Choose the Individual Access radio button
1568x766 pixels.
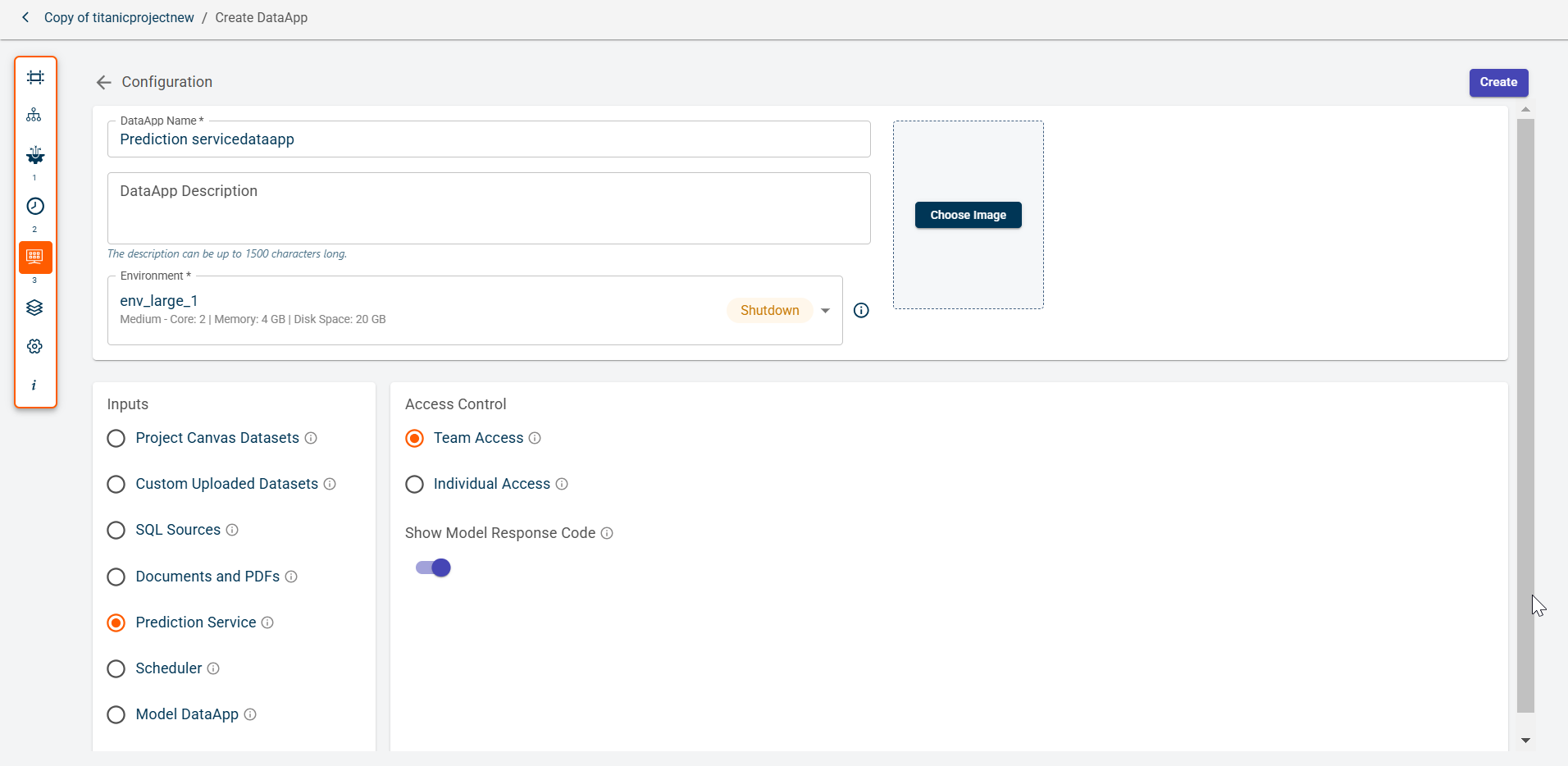(x=415, y=484)
